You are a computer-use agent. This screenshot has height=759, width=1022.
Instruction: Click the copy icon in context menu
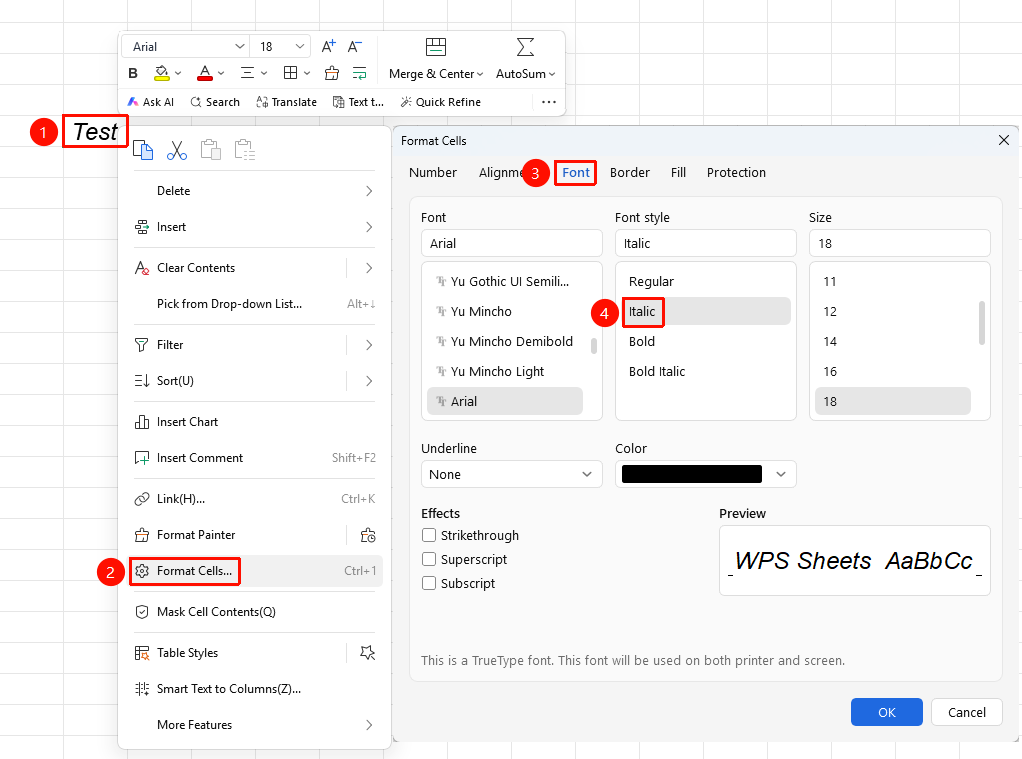tap(143, 150)
